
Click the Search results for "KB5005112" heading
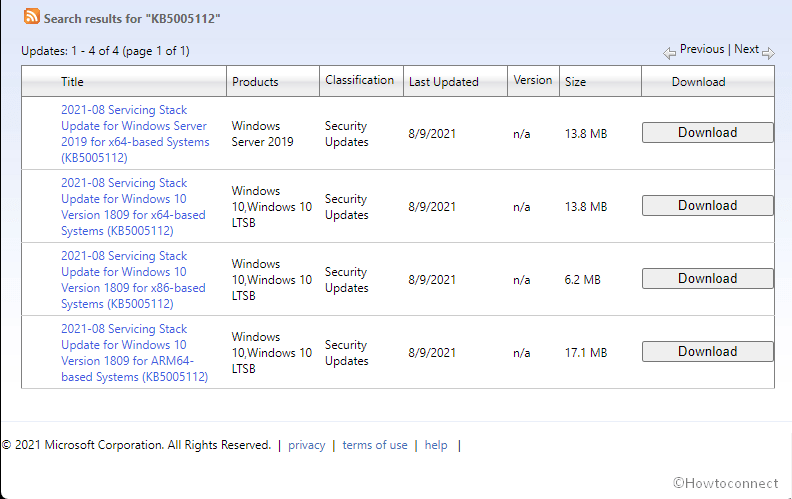[x=132, y=19]
